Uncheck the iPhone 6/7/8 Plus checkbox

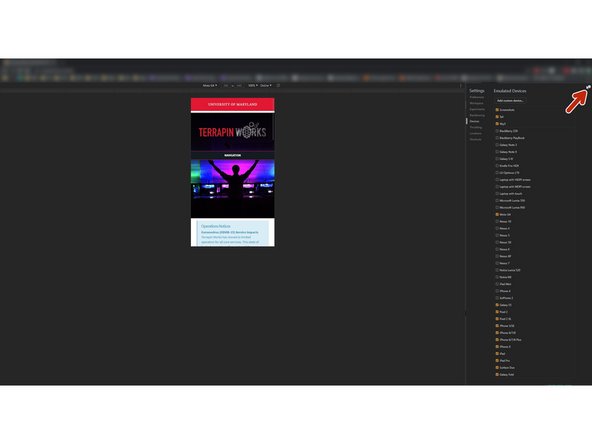pyautogui.click(x=497, y=340)
